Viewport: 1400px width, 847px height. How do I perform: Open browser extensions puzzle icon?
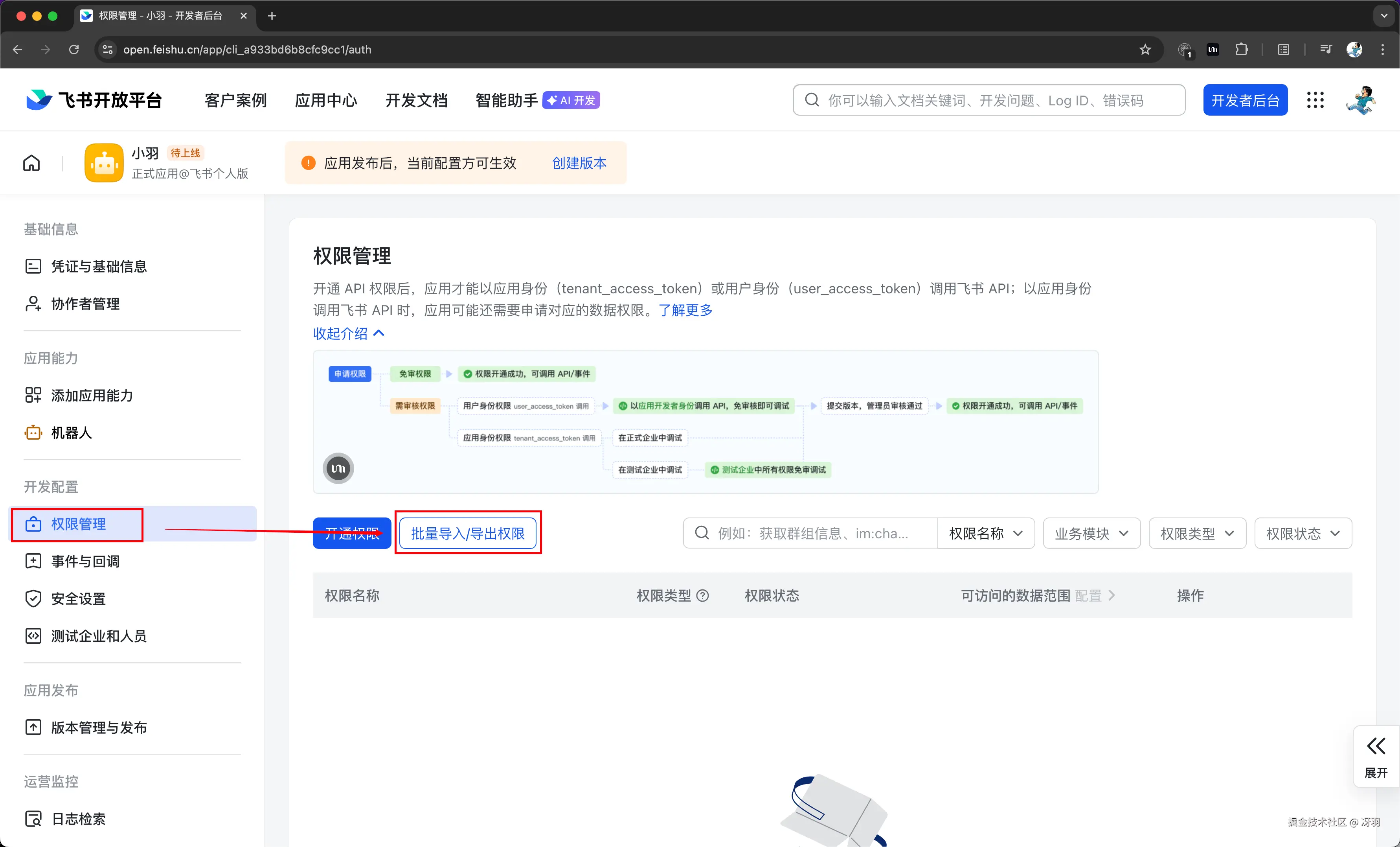tap(1242, 50)
